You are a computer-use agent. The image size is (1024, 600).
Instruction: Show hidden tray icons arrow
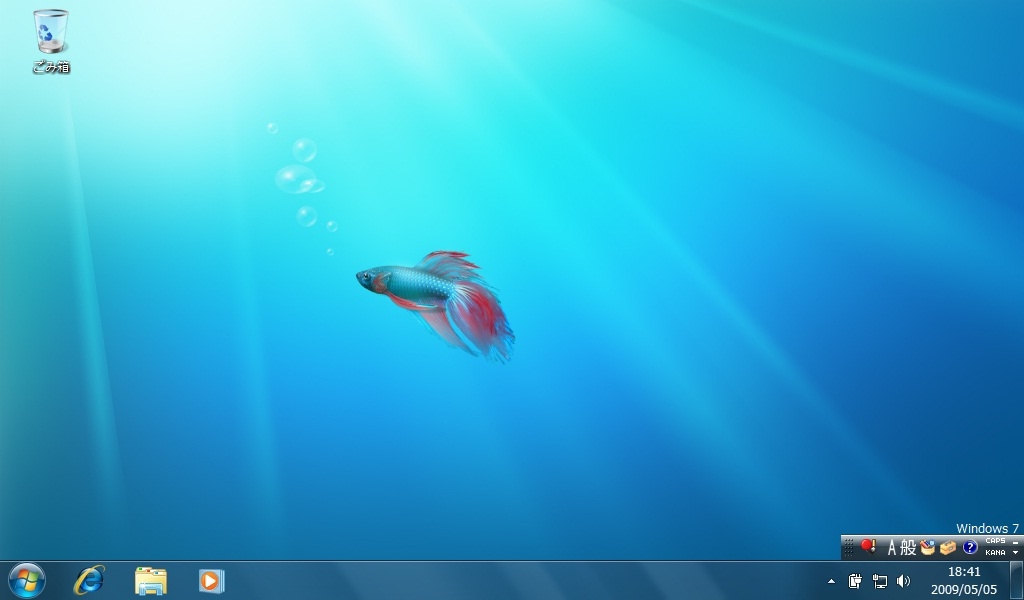pos(831,581)
